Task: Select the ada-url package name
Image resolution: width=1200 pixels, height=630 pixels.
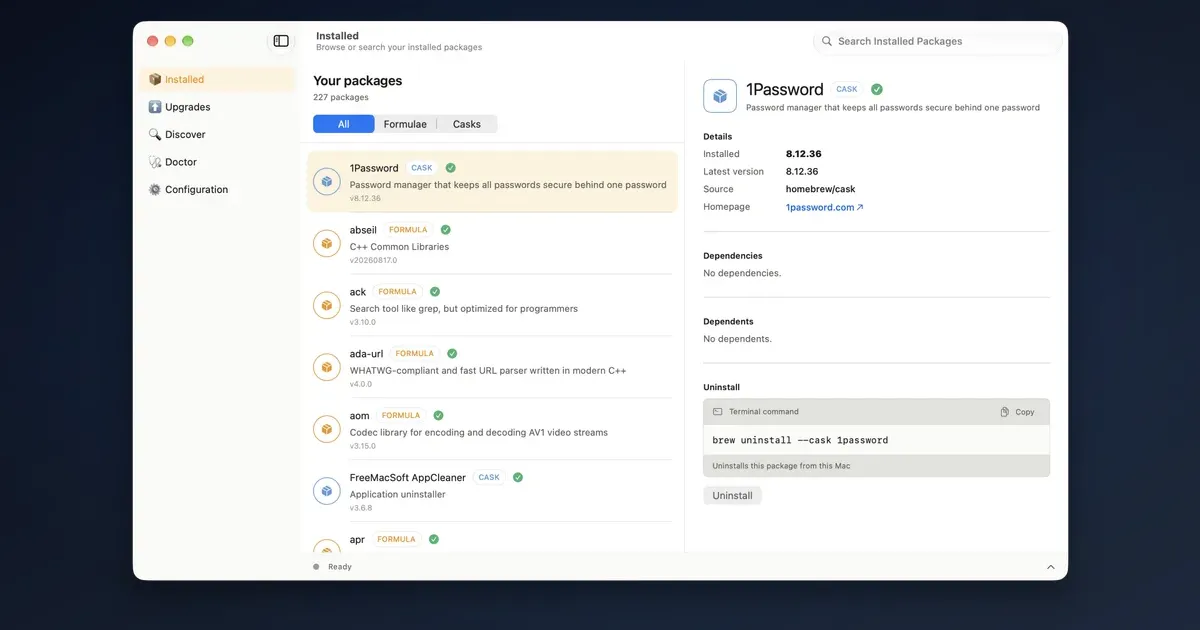Action: (366, 353)
